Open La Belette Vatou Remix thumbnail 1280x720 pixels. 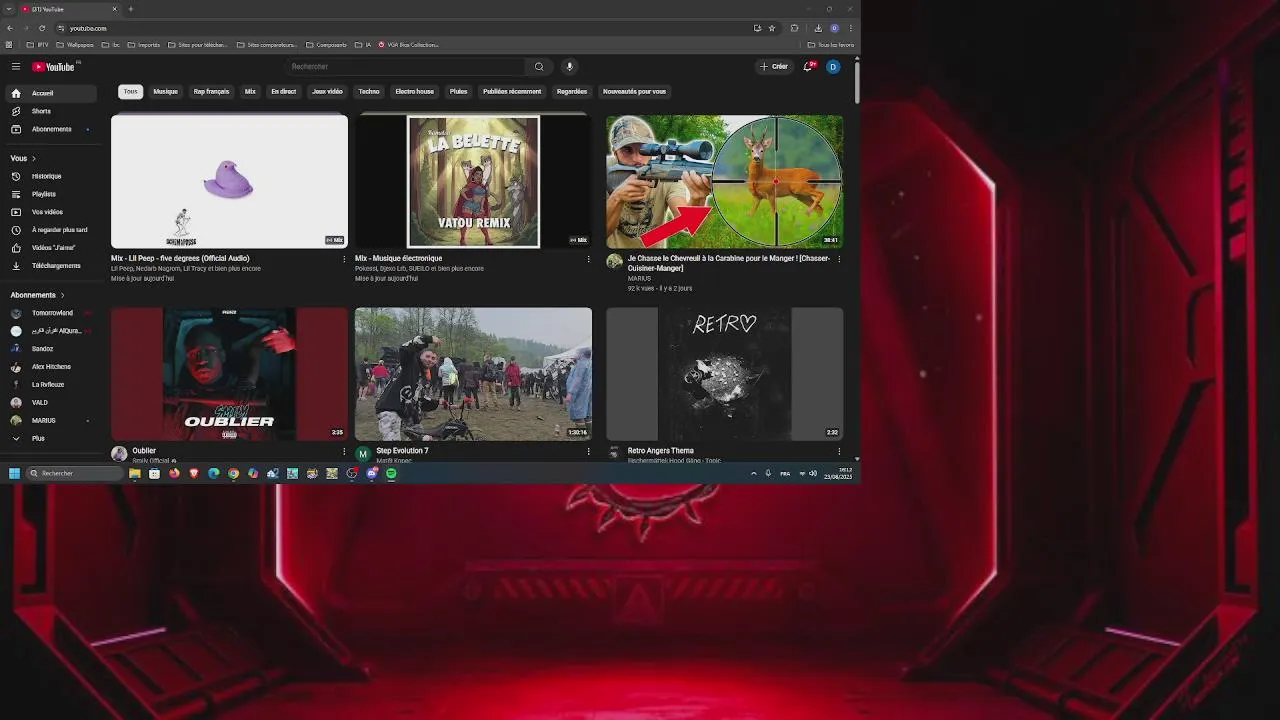(x=473, y=181)
